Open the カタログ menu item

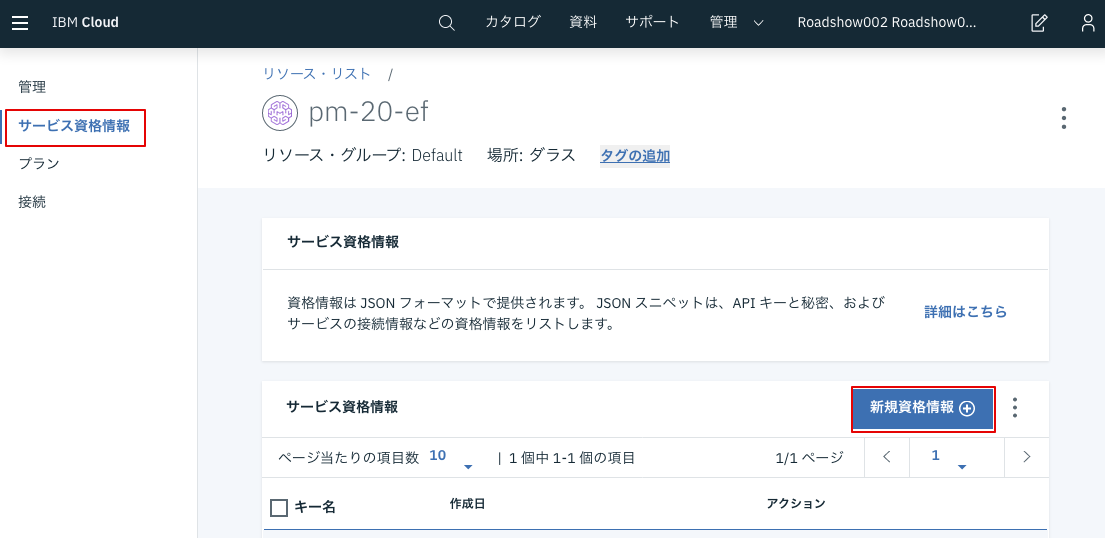click(x=512, y=22)
